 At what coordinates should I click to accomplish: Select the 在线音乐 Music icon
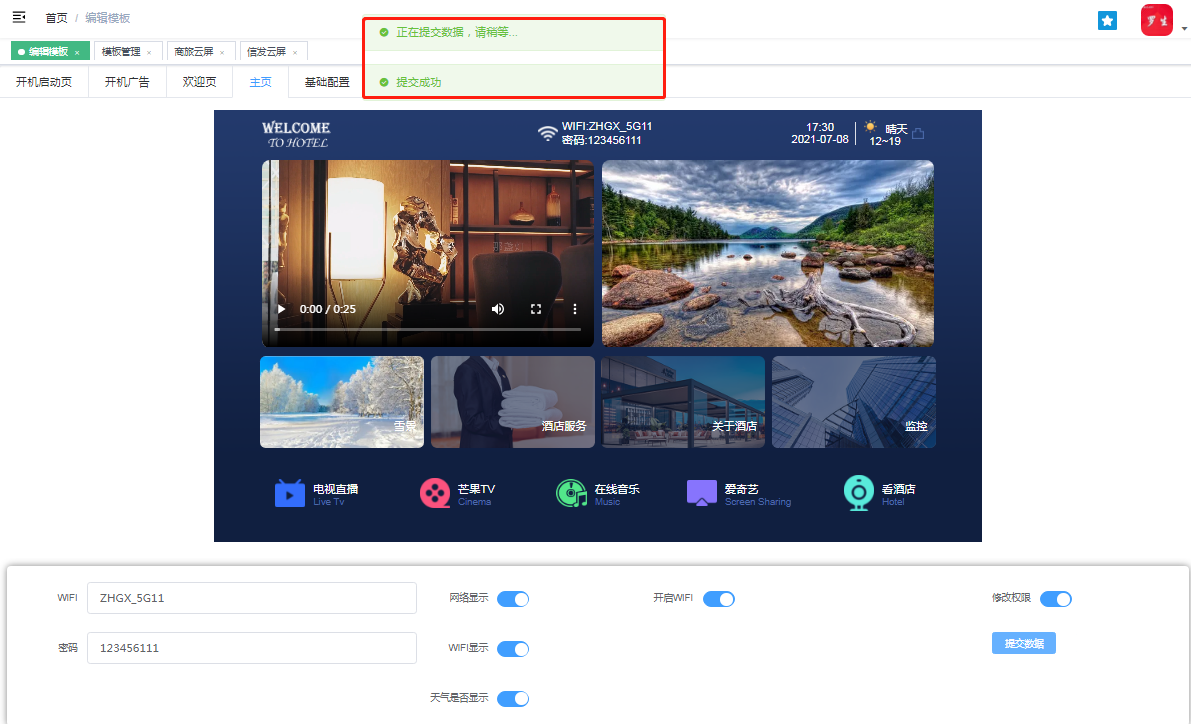click(571, 493)
